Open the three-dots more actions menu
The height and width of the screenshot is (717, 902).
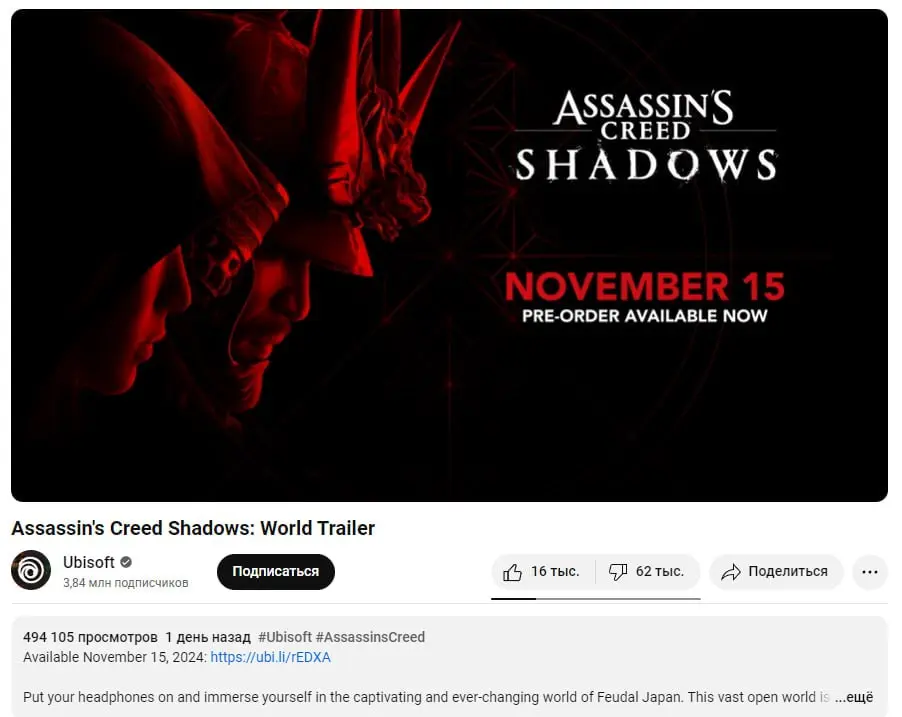[x=870, y=572]
